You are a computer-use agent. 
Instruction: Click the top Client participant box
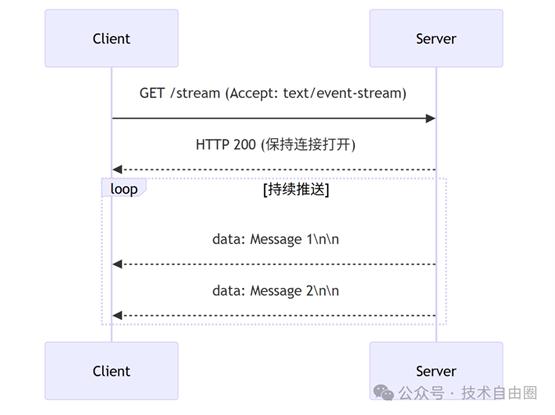pos(111,38)
